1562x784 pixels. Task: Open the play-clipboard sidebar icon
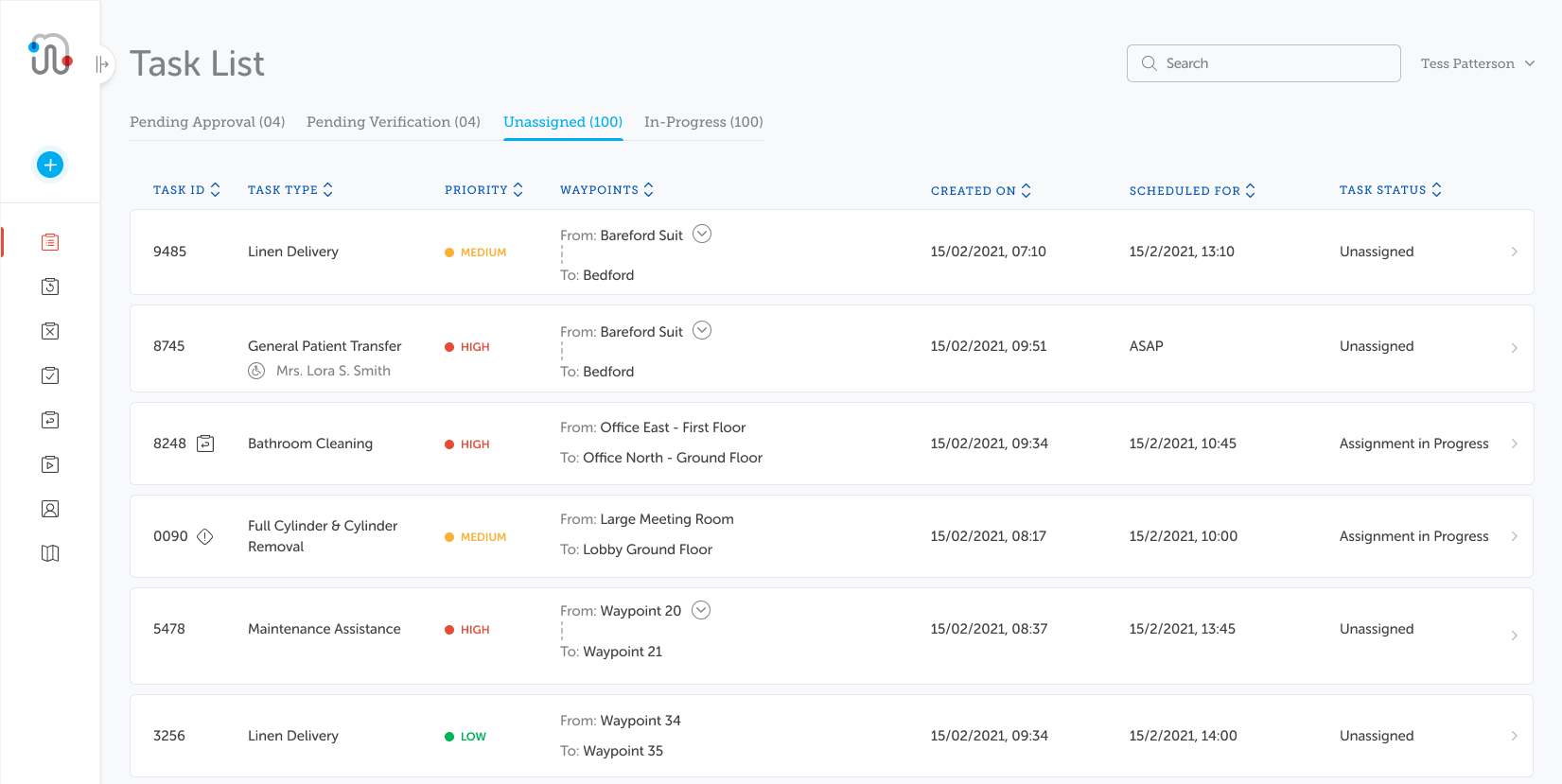click(x=50, y=464)
